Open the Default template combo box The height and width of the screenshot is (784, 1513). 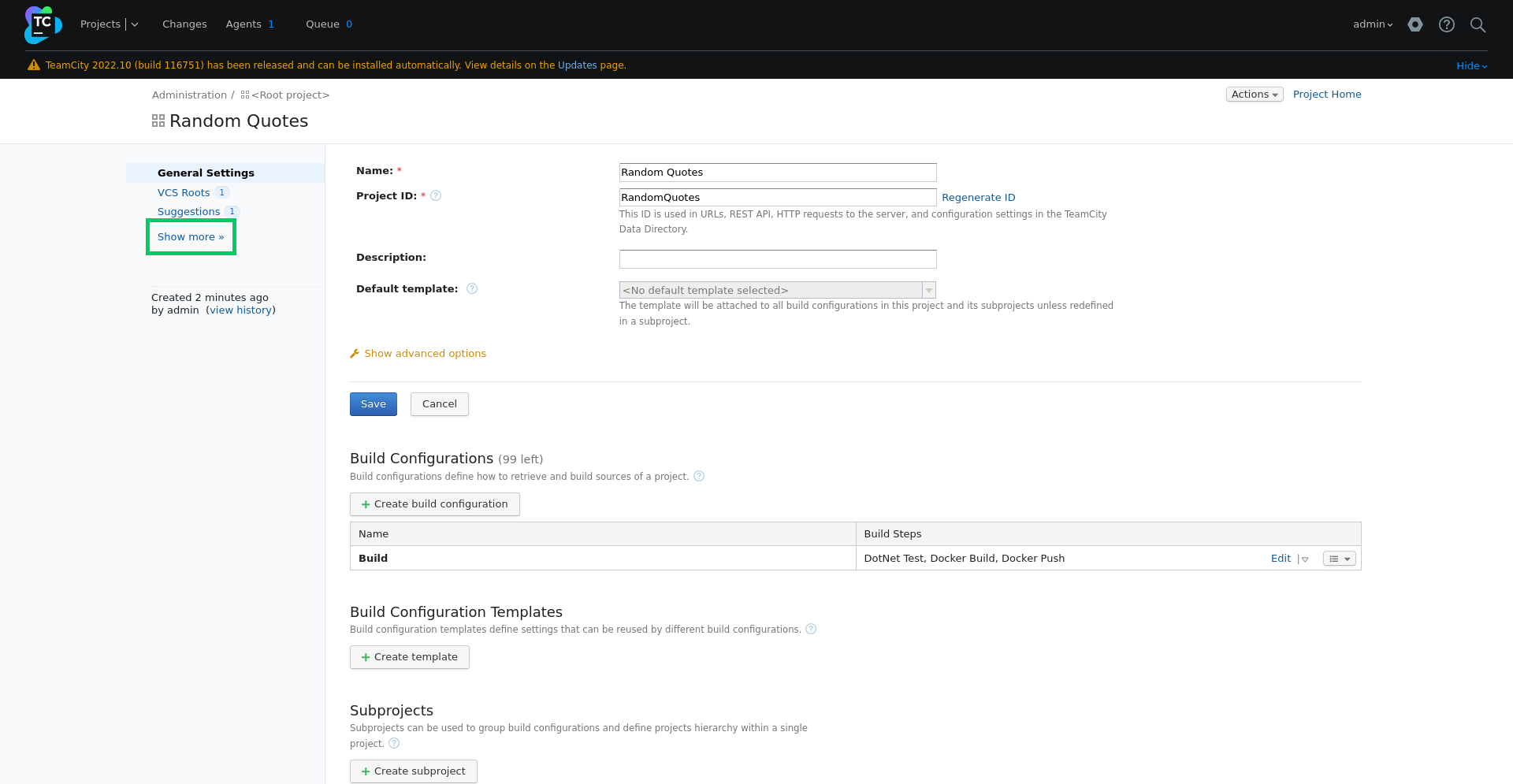pos(778,290)
